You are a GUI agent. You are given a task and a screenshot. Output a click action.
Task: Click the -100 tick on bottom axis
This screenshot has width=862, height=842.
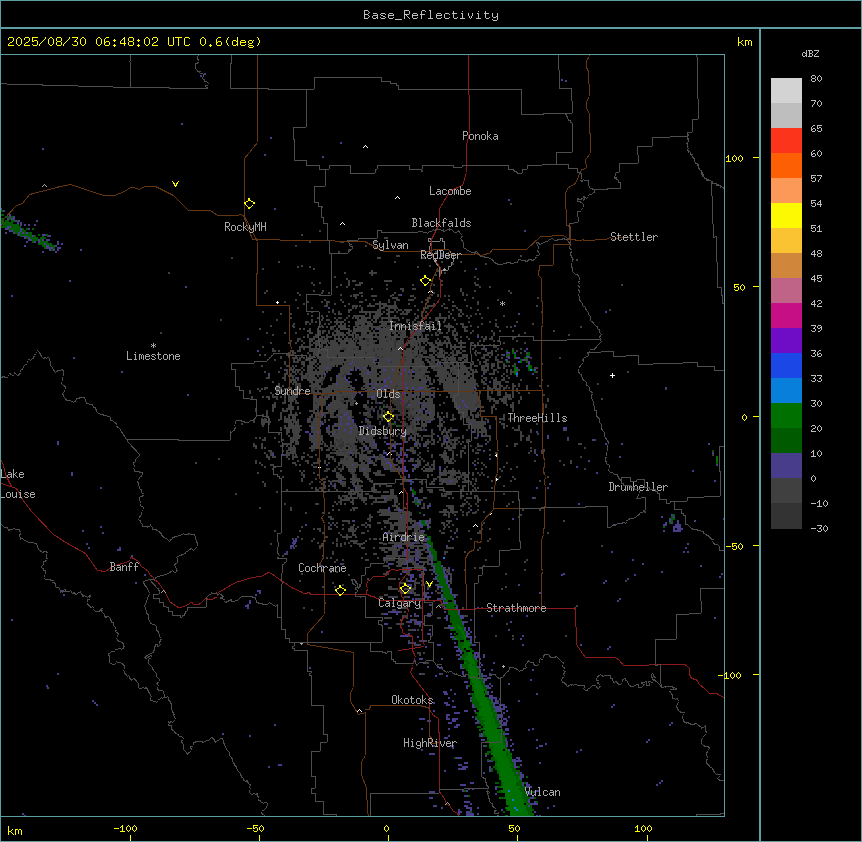coord(125,828)
